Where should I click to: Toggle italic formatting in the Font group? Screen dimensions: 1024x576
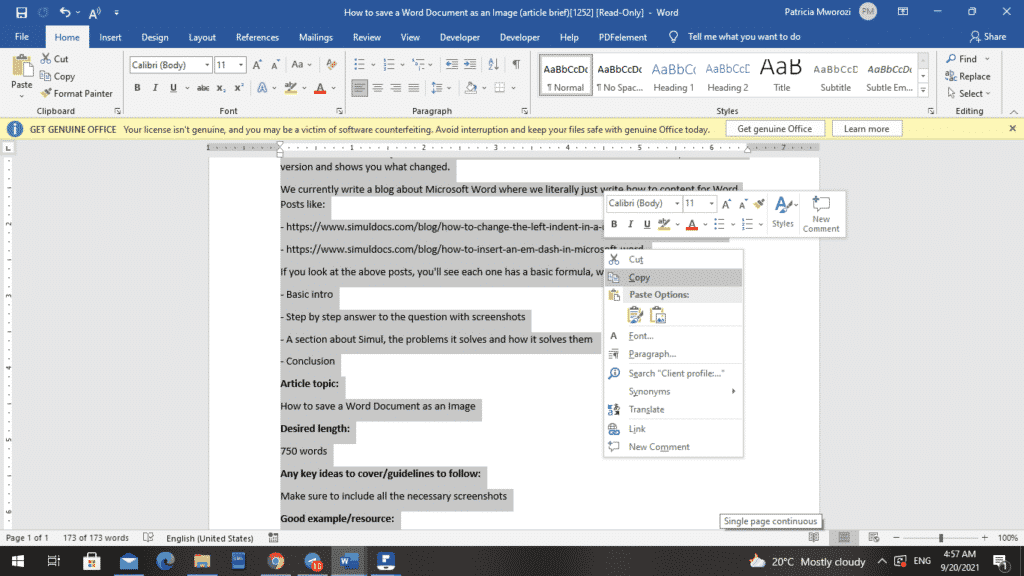click(155, 88)
